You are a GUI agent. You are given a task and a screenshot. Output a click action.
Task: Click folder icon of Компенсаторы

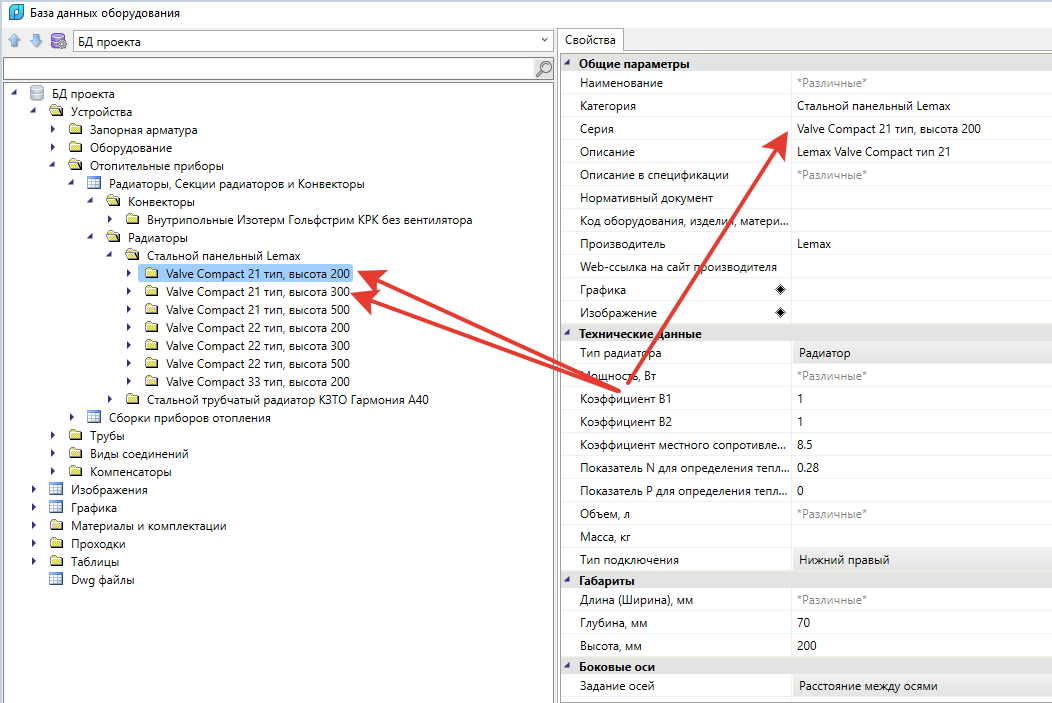76,471
